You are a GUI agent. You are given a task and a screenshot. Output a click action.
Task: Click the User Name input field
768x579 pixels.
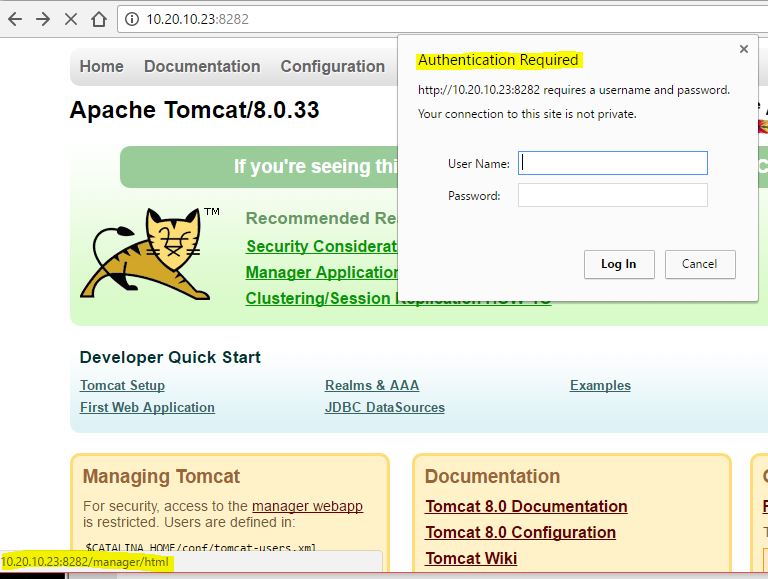[x=612, y=163]
